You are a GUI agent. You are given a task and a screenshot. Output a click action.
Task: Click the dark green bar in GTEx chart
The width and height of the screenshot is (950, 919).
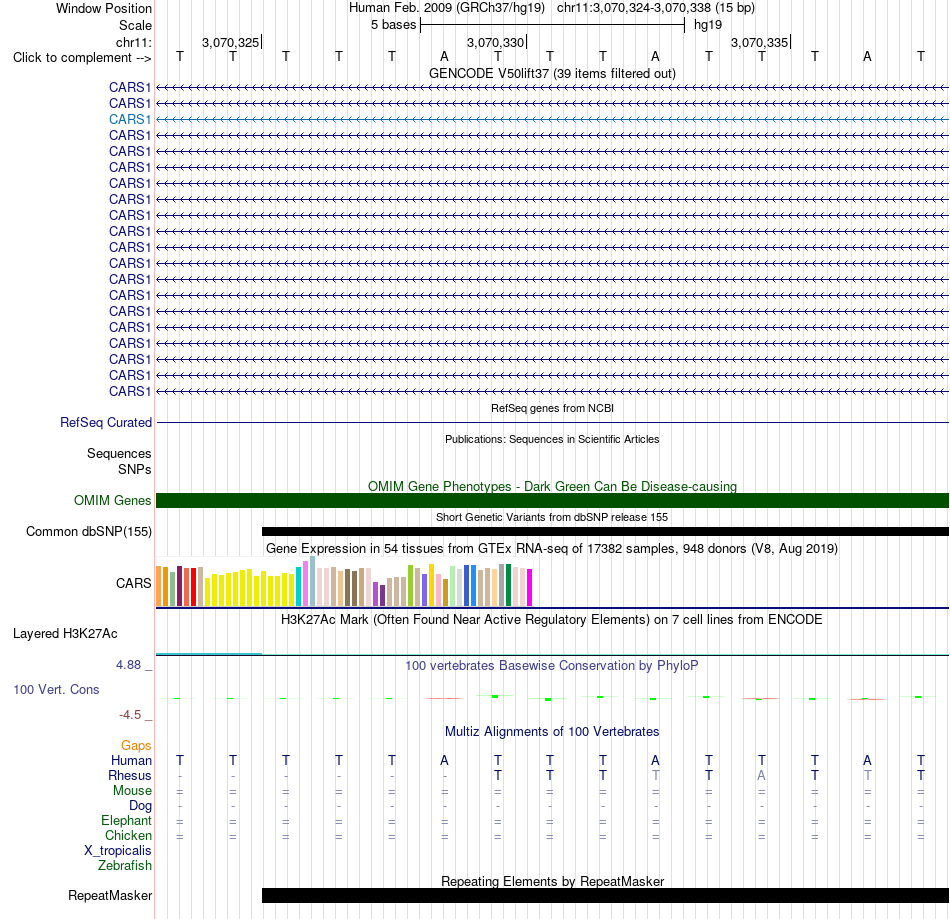(x=508, y=585)
